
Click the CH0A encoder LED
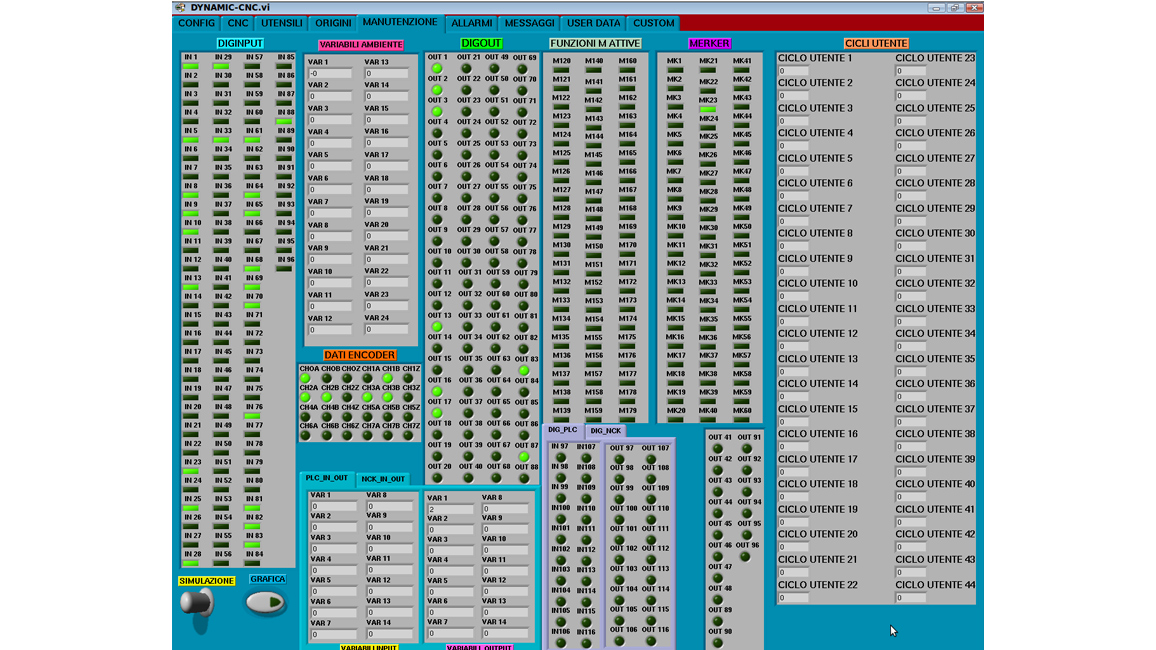click(x=305, y=378)
